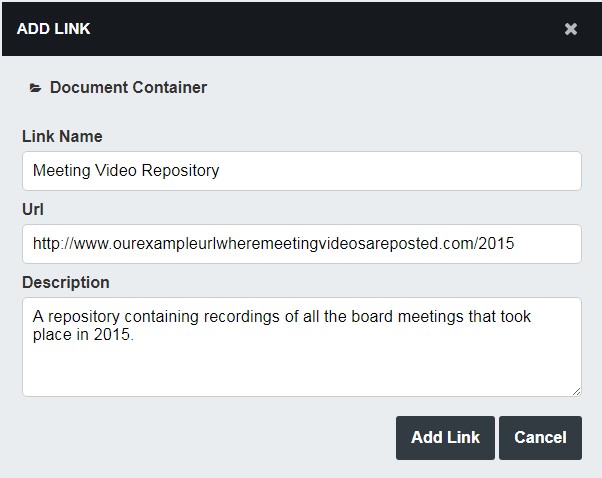Image resolution: width=602 pixels, height=478 pixels.
Task: Select the Document Container label
Action: 128,87
